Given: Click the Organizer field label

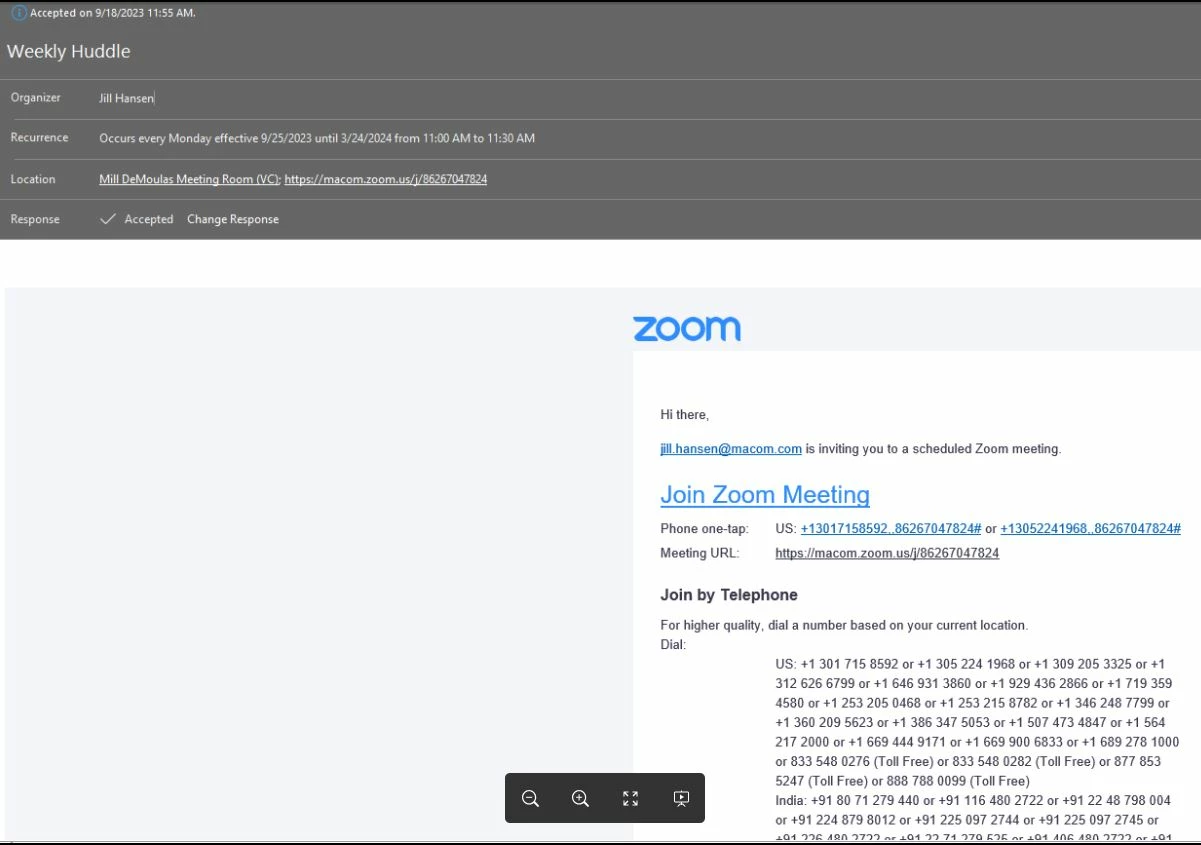Looking at the screenshot, I should [x=36, y=98].
